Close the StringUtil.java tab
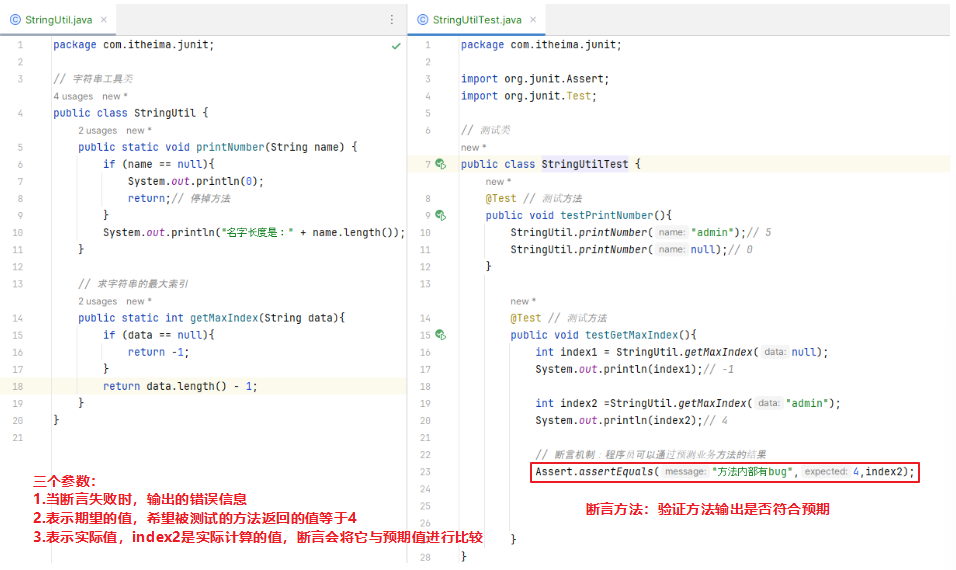Viewport: 956px width, 570px height. [x=104, y=20]
